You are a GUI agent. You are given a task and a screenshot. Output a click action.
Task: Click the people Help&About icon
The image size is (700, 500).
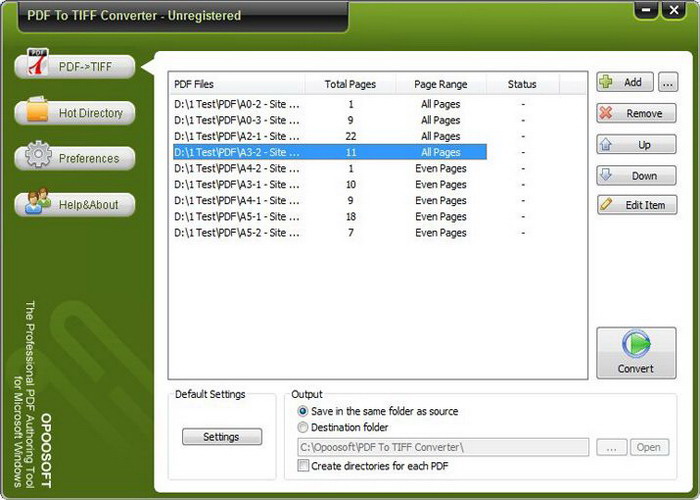point(38,201)
